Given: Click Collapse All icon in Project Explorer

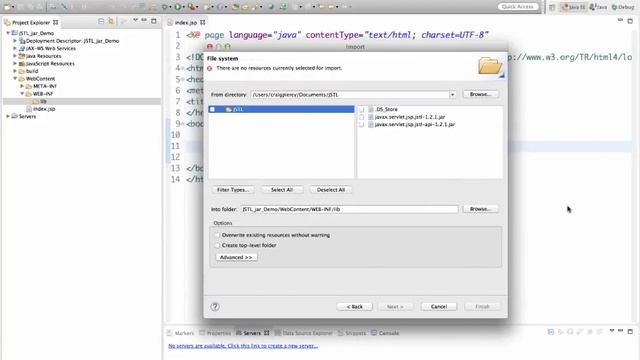Looking at the screenshot, I should point(101,21).
